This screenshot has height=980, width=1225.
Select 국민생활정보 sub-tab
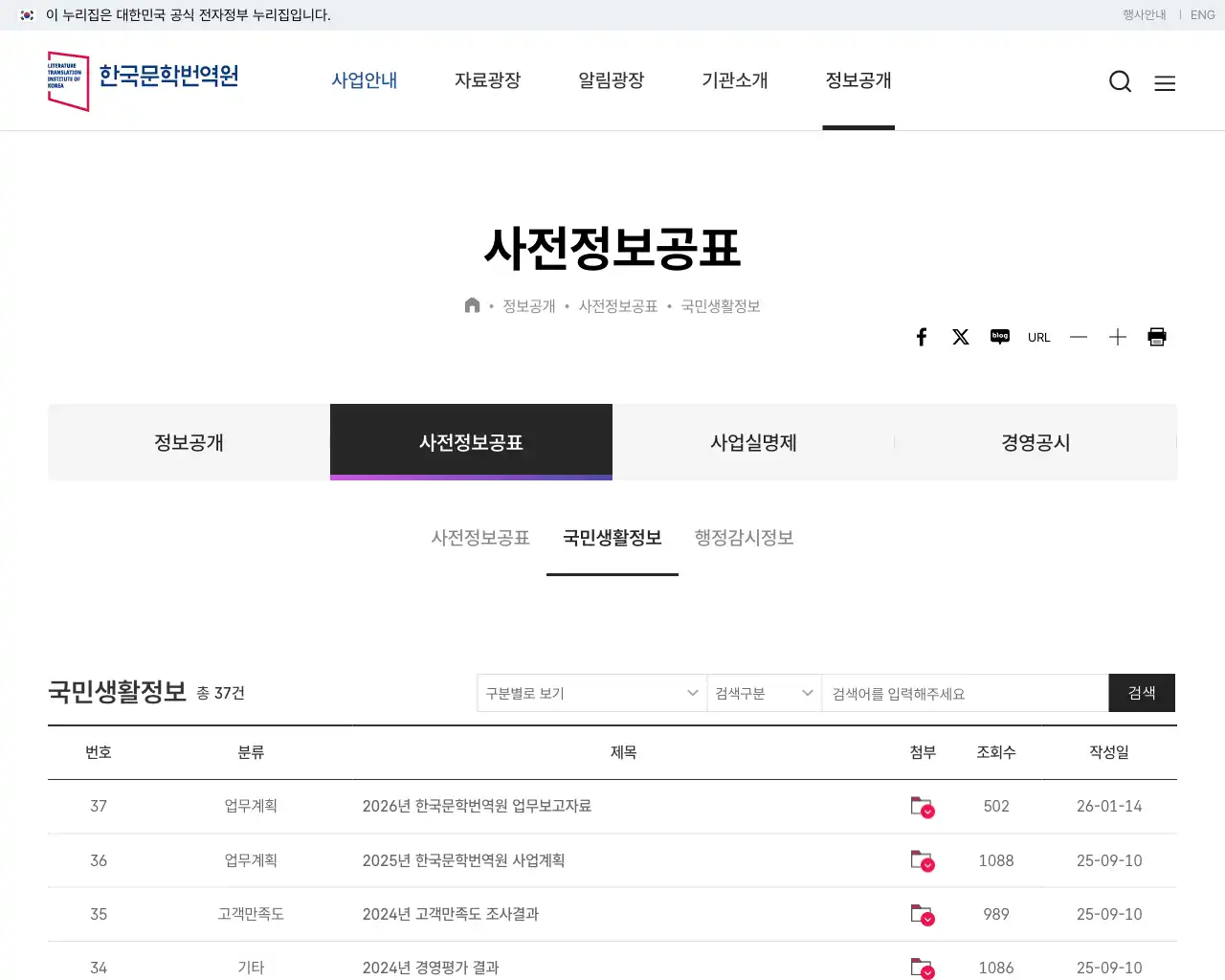612,538
